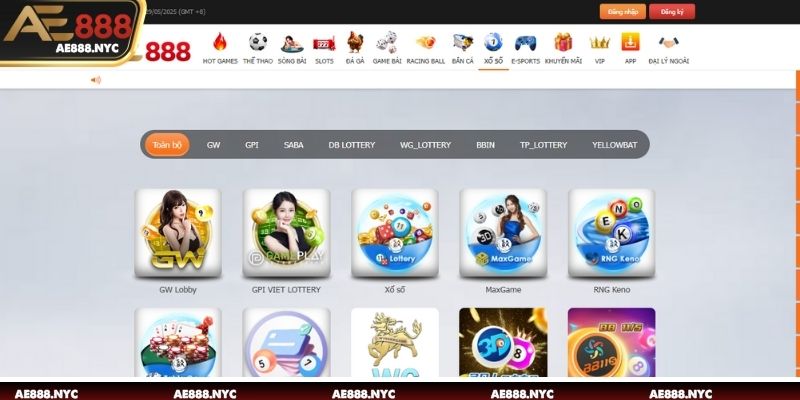800x400 pixels.
Task: Open the SLOTS machine icon
Action: tap(324, 44)
